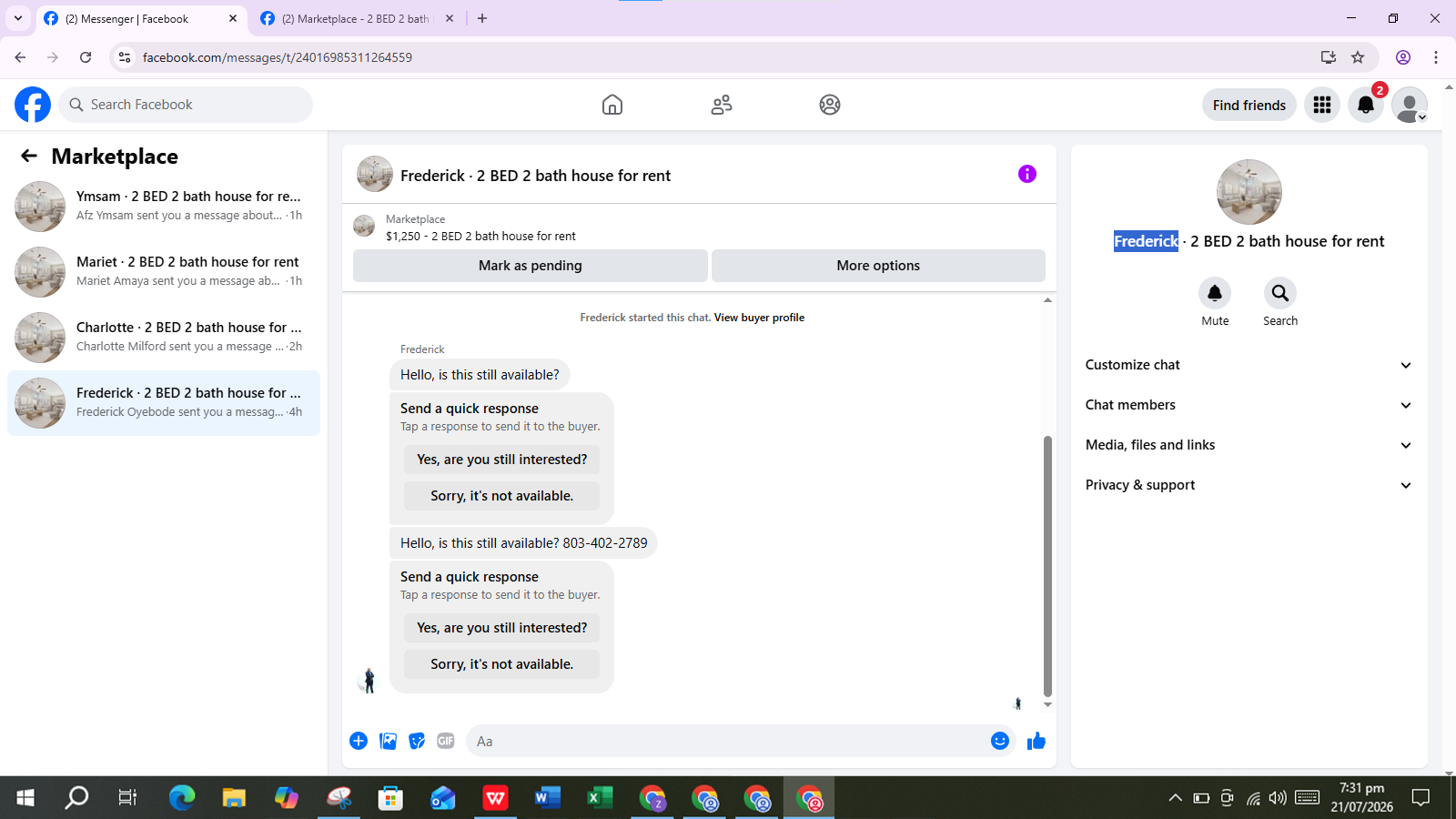Open Word from the taskbar
This screenshot has height=819, width=1456.
548,798
